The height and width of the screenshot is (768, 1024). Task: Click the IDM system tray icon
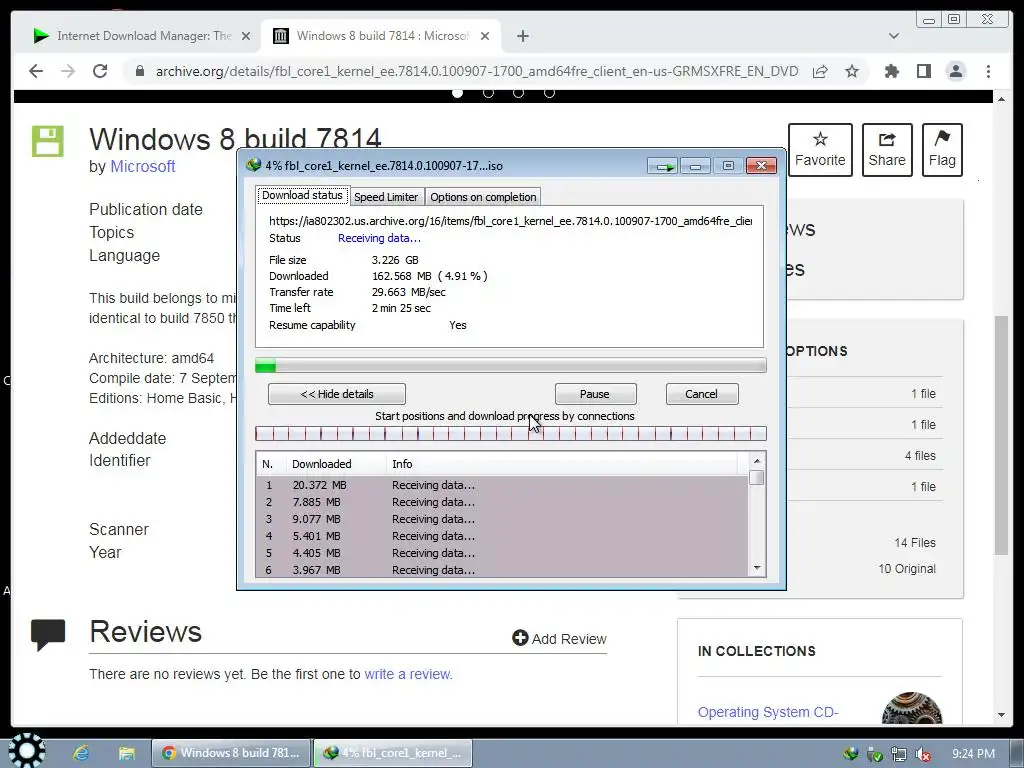pyautogui.click(x=850, y=754)
